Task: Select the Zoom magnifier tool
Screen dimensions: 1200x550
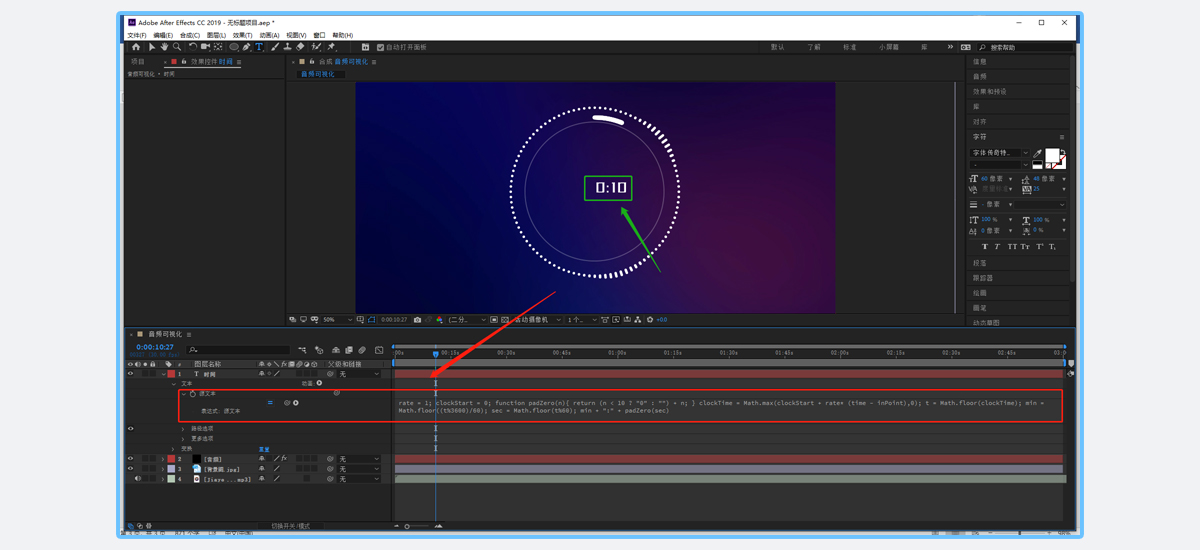Action: pyautogui.click(x=177, y=47)
